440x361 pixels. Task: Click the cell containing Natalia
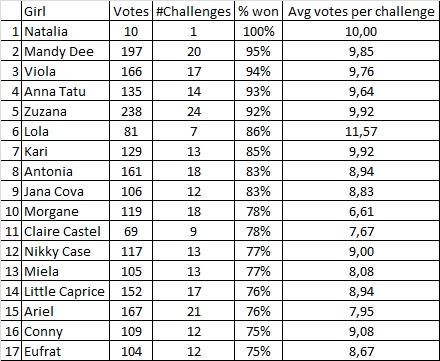tap(66, 31)
